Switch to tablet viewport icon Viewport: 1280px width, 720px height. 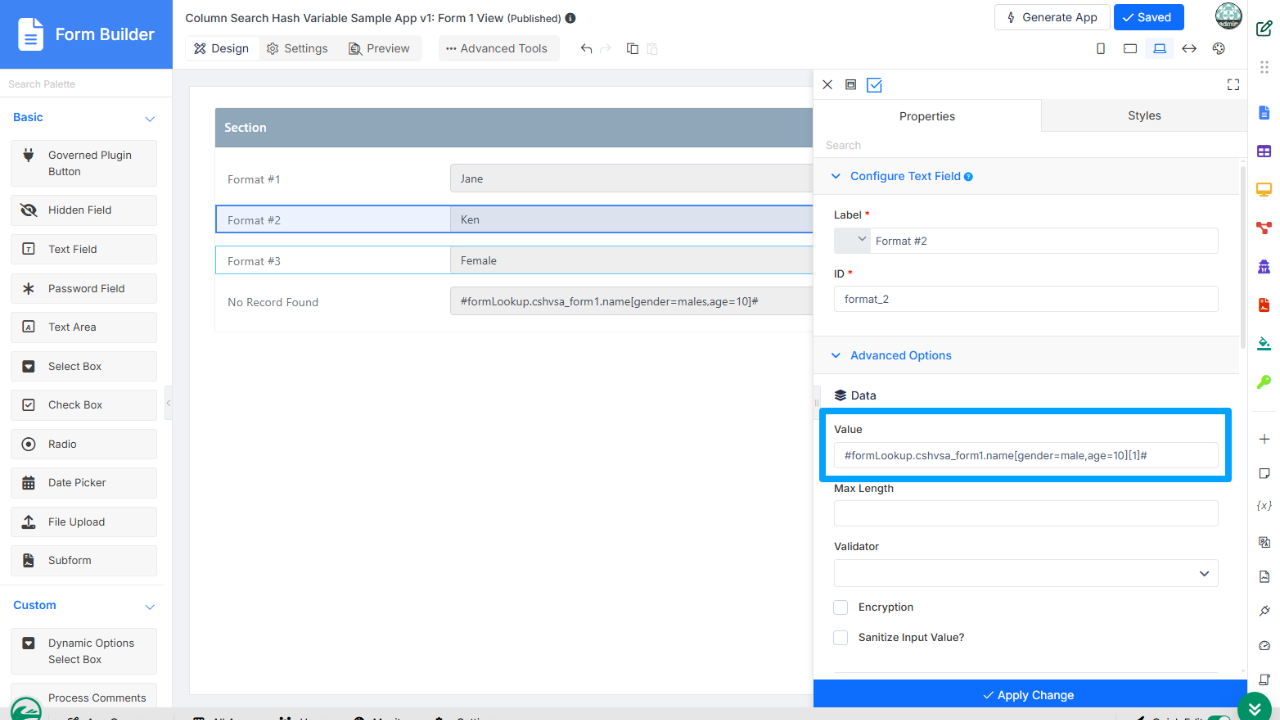pos(1130,48)
